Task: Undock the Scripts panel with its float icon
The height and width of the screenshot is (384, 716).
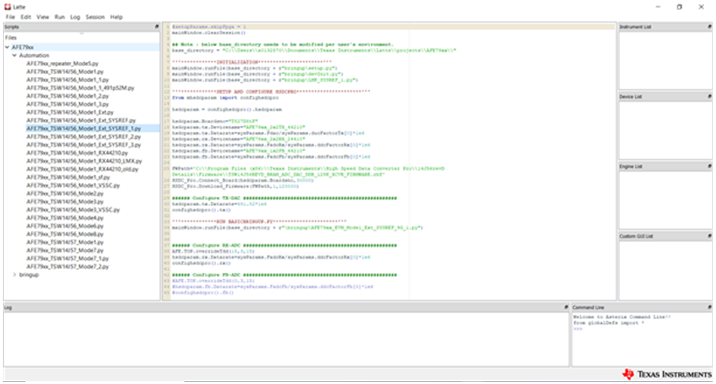Action: [x=157, y=27]
